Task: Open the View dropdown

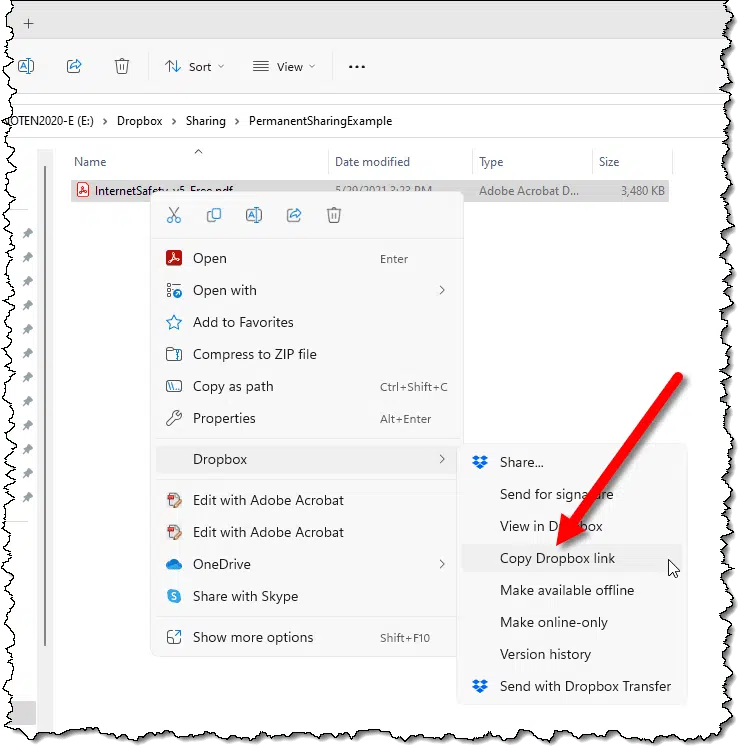Action: (284, 67)
